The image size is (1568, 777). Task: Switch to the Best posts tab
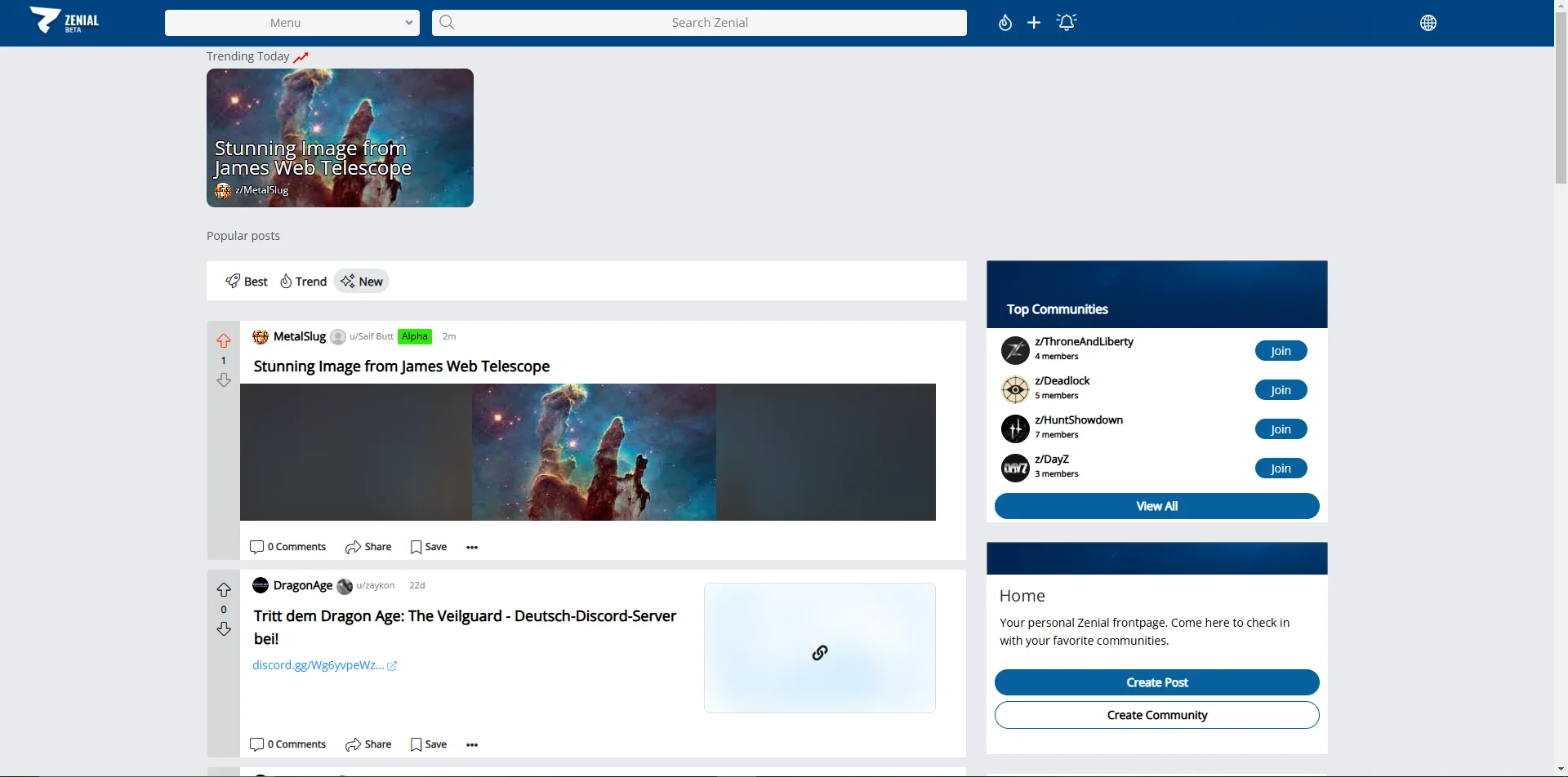pos(247,282)
